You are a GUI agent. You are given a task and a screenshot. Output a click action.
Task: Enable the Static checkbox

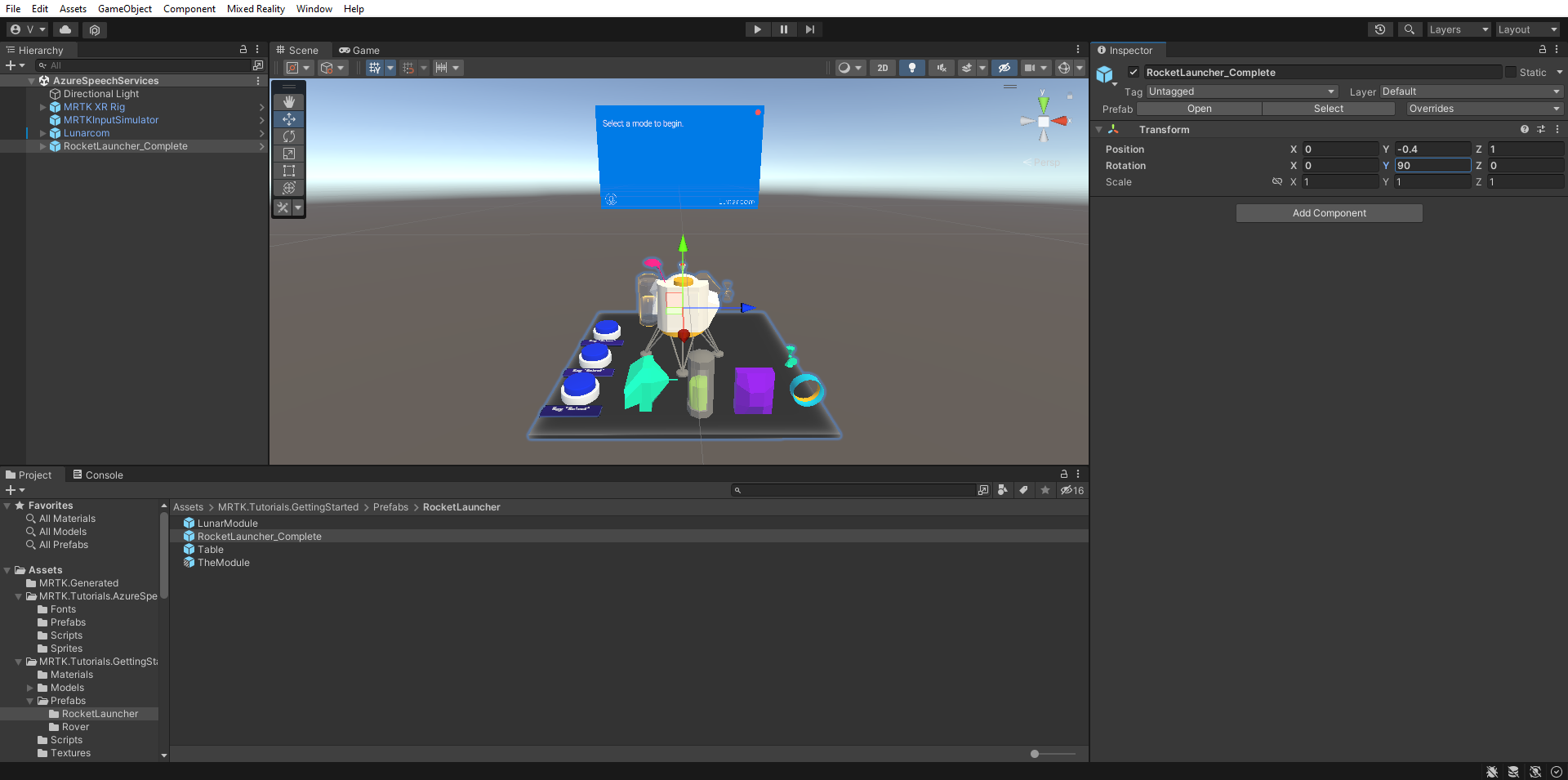[x=1511, y=72]
